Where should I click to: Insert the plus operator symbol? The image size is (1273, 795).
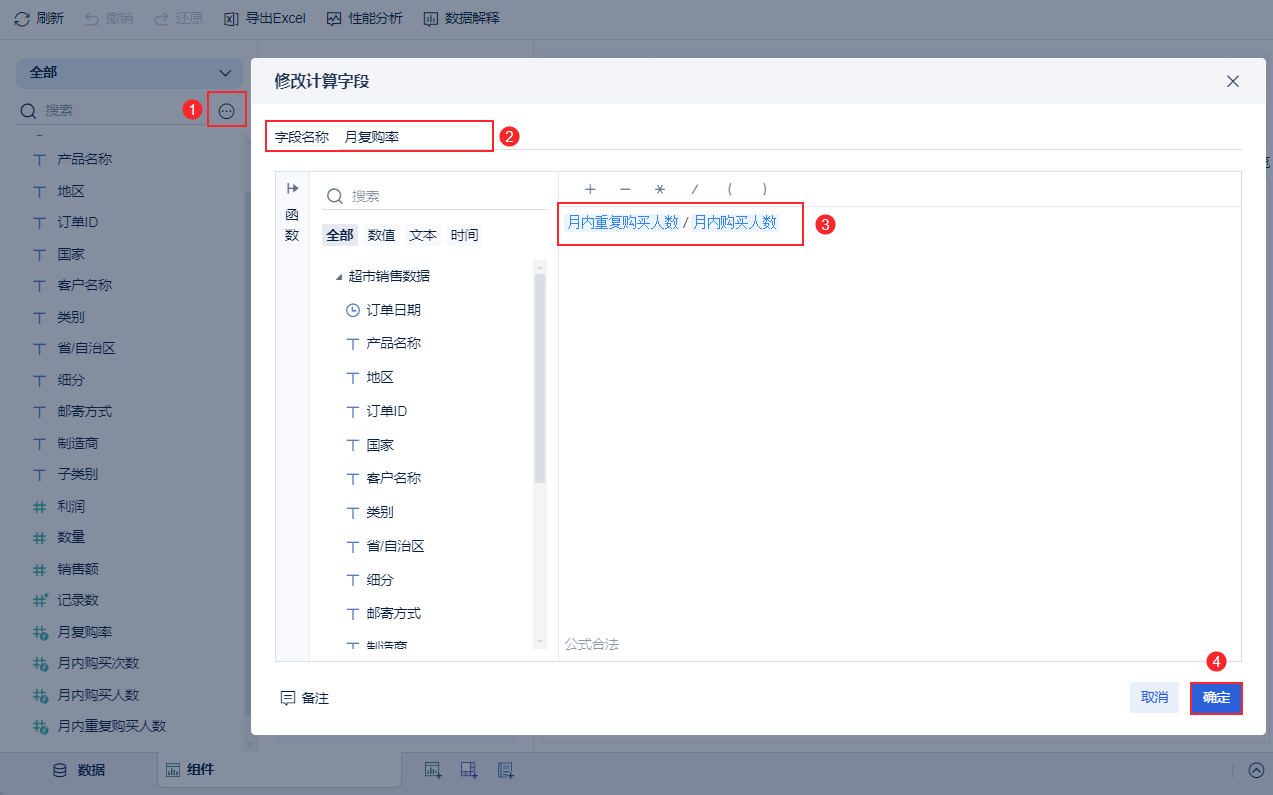pyautogui.click(x=590, y=189)
